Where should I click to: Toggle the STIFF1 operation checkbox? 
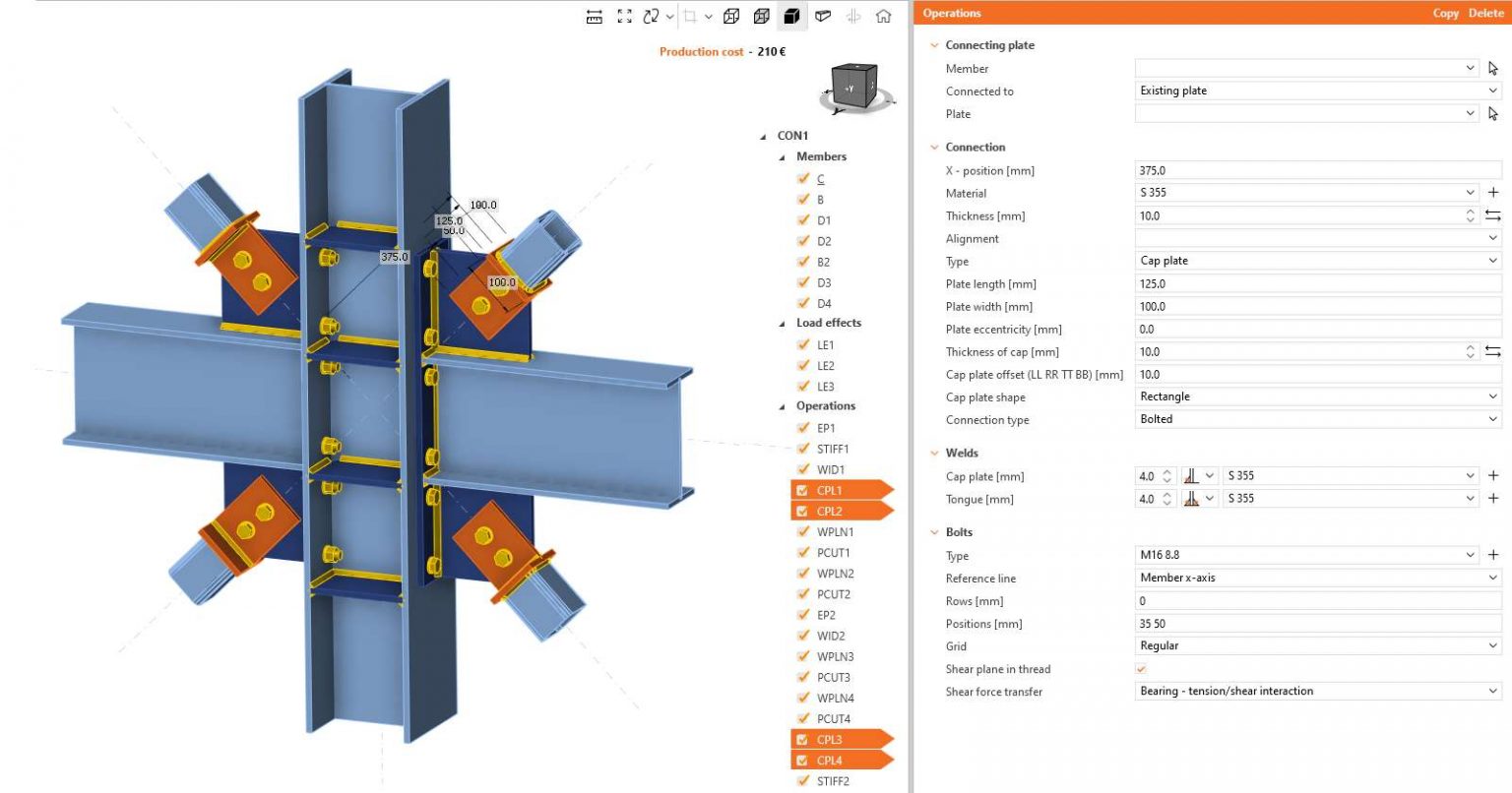tap(804, 448)
